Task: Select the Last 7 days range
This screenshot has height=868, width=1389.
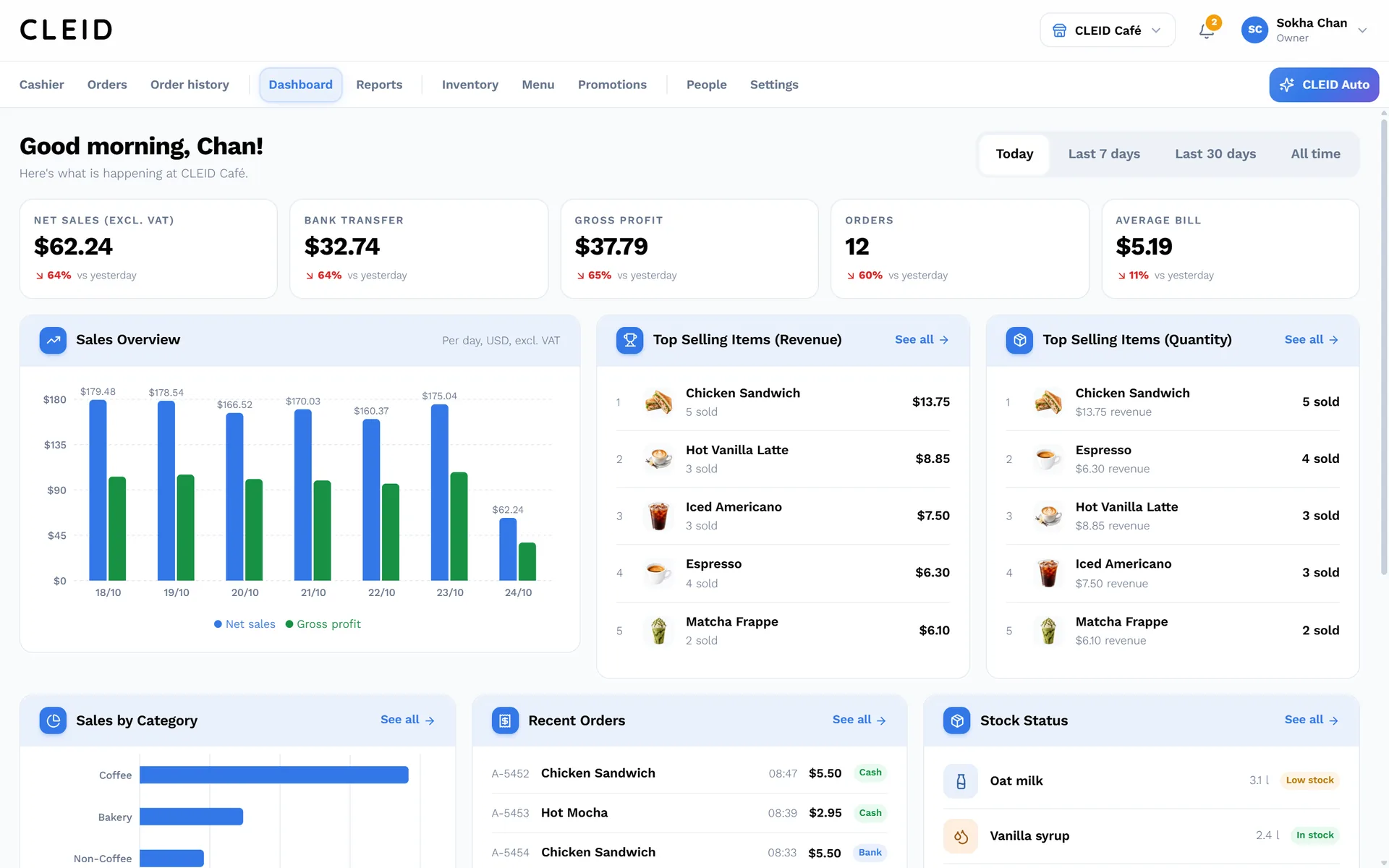Action: 1104,154
